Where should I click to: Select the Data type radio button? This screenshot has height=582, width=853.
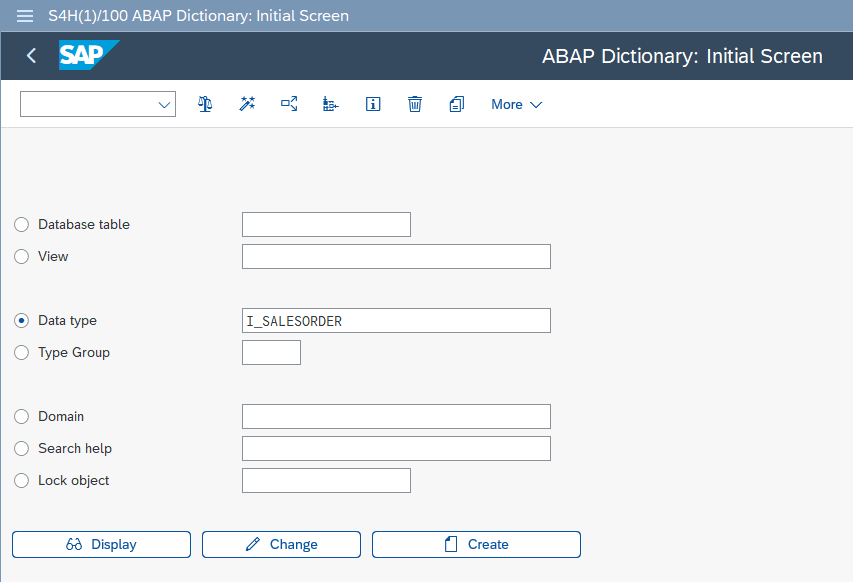click(x=21, y=321)
